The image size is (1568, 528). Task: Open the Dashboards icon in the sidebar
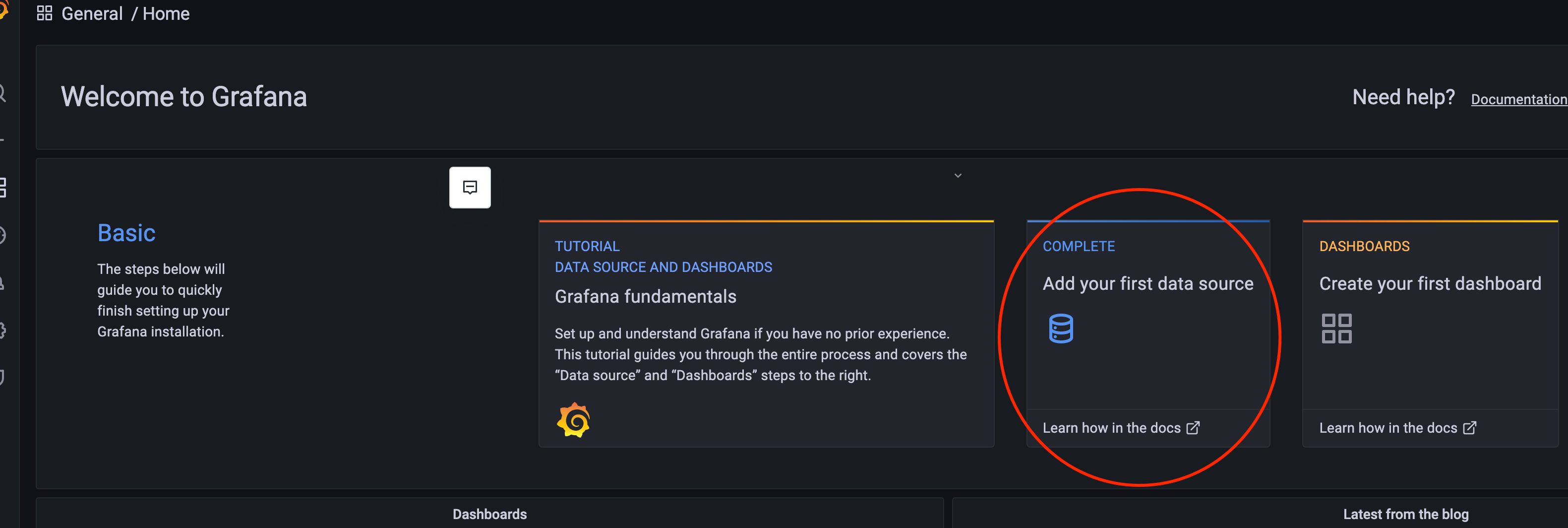(2, 188)
